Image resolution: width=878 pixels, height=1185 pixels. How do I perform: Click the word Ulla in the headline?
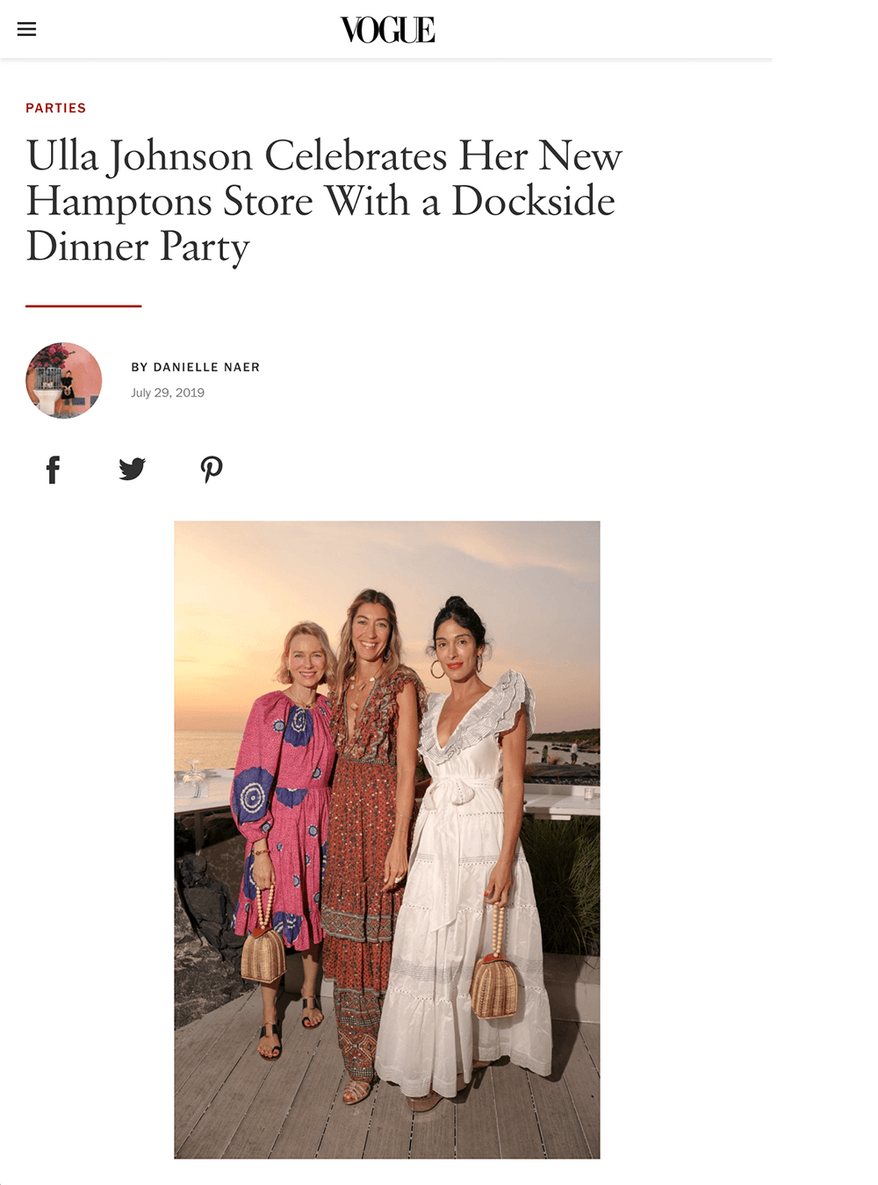[x=63, y=156]
